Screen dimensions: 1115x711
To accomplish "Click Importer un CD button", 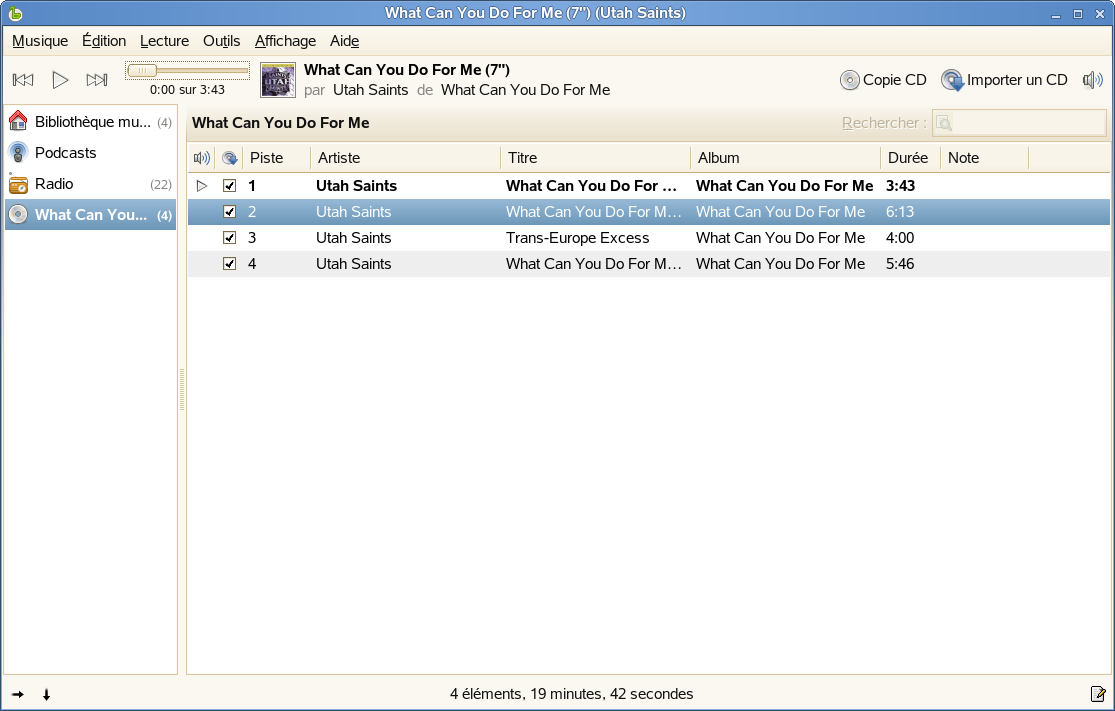I will [1004, 80].
